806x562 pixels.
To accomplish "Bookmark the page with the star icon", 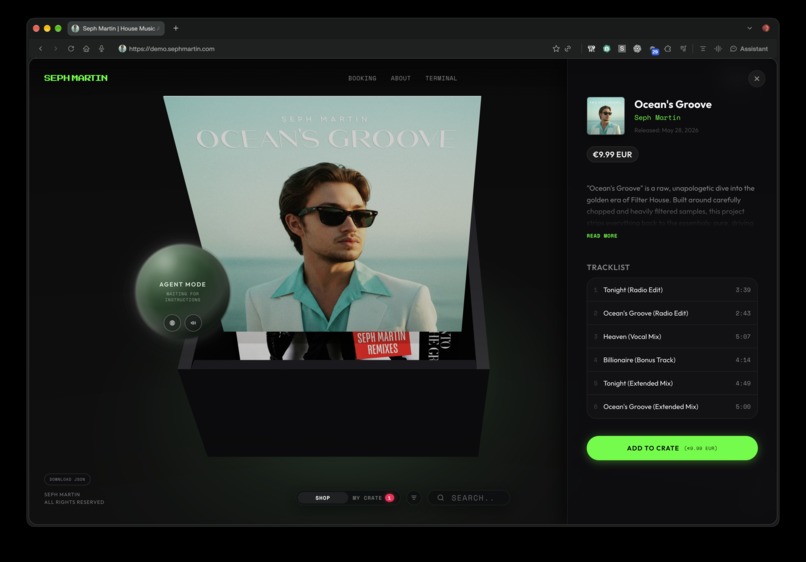I will pos(556,49).
